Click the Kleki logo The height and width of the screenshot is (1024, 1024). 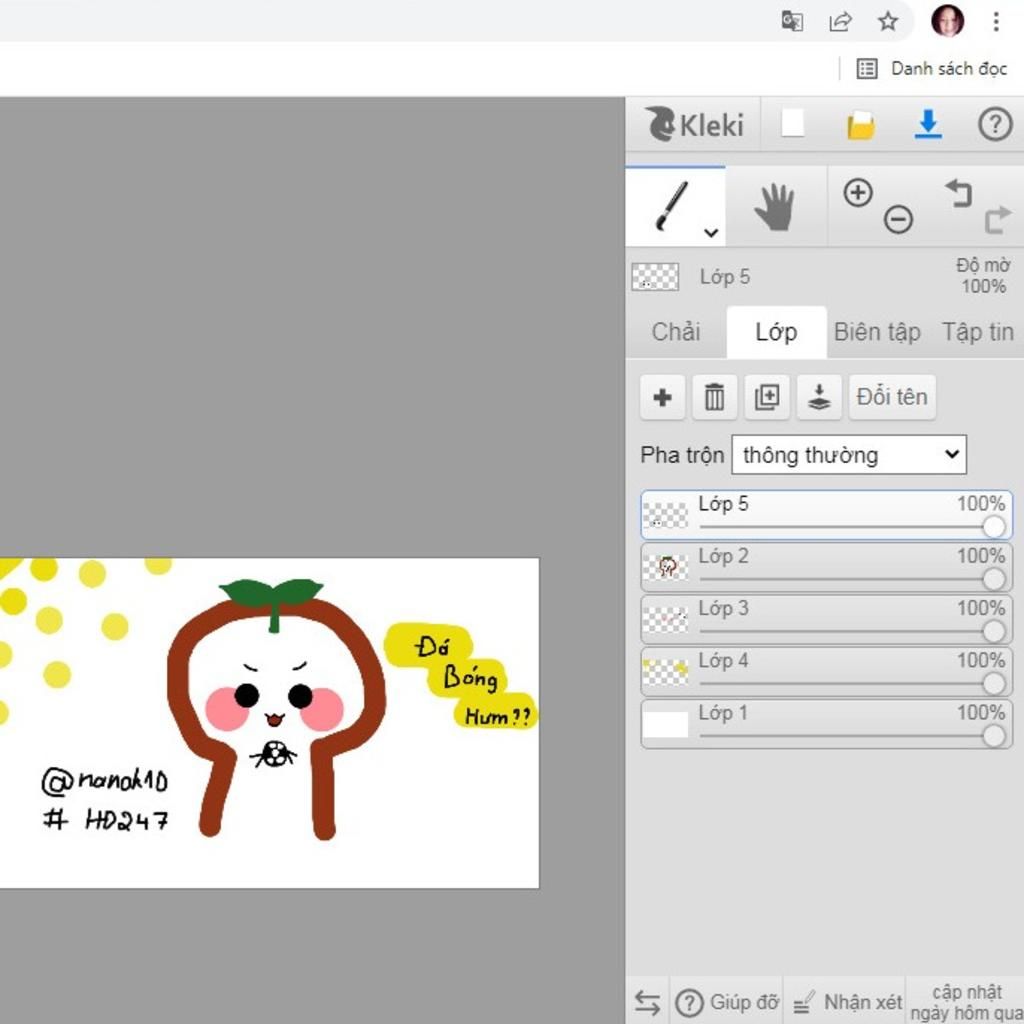coord(694,124)
